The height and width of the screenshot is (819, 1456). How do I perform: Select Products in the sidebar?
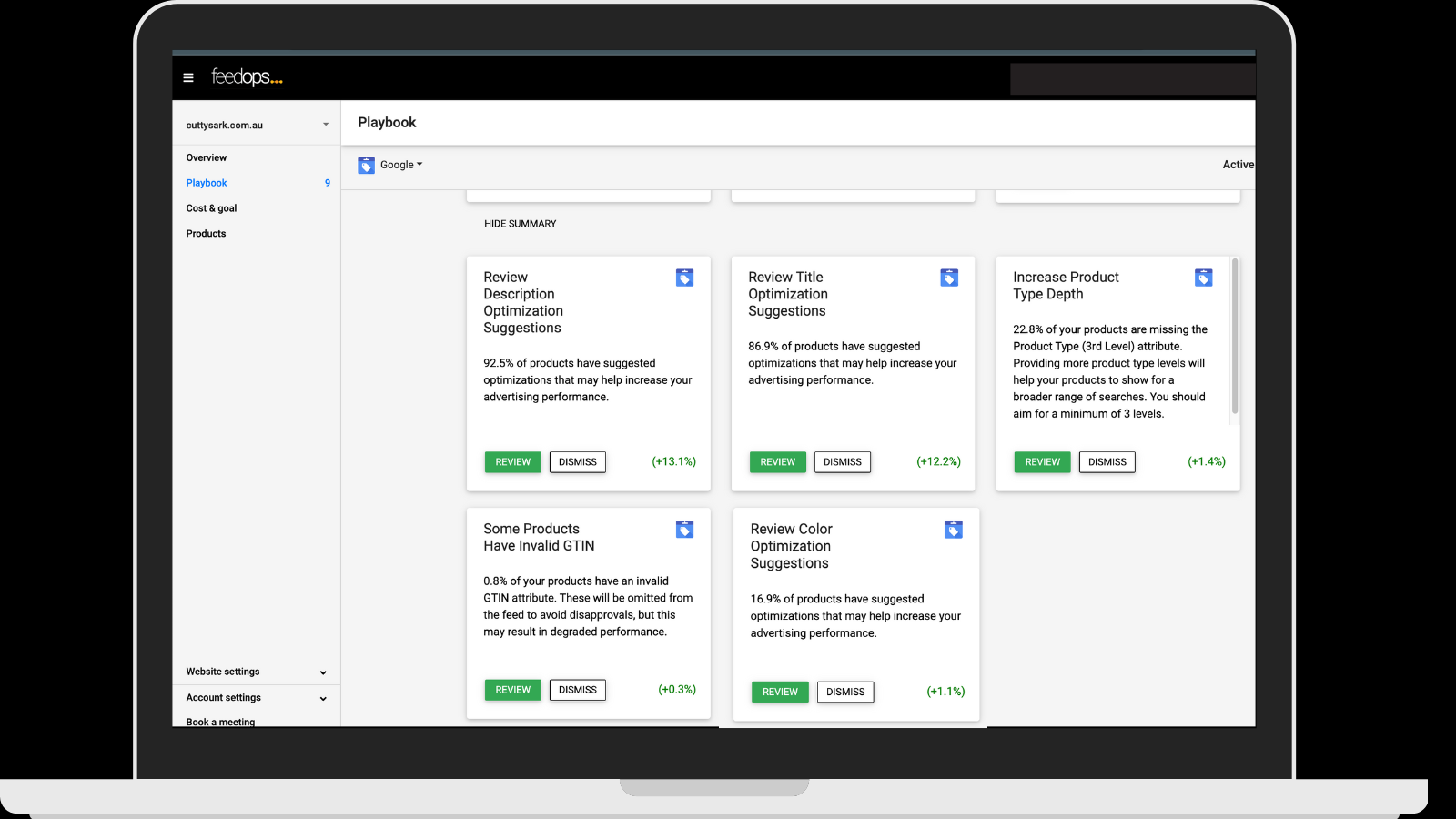point(206,233)
